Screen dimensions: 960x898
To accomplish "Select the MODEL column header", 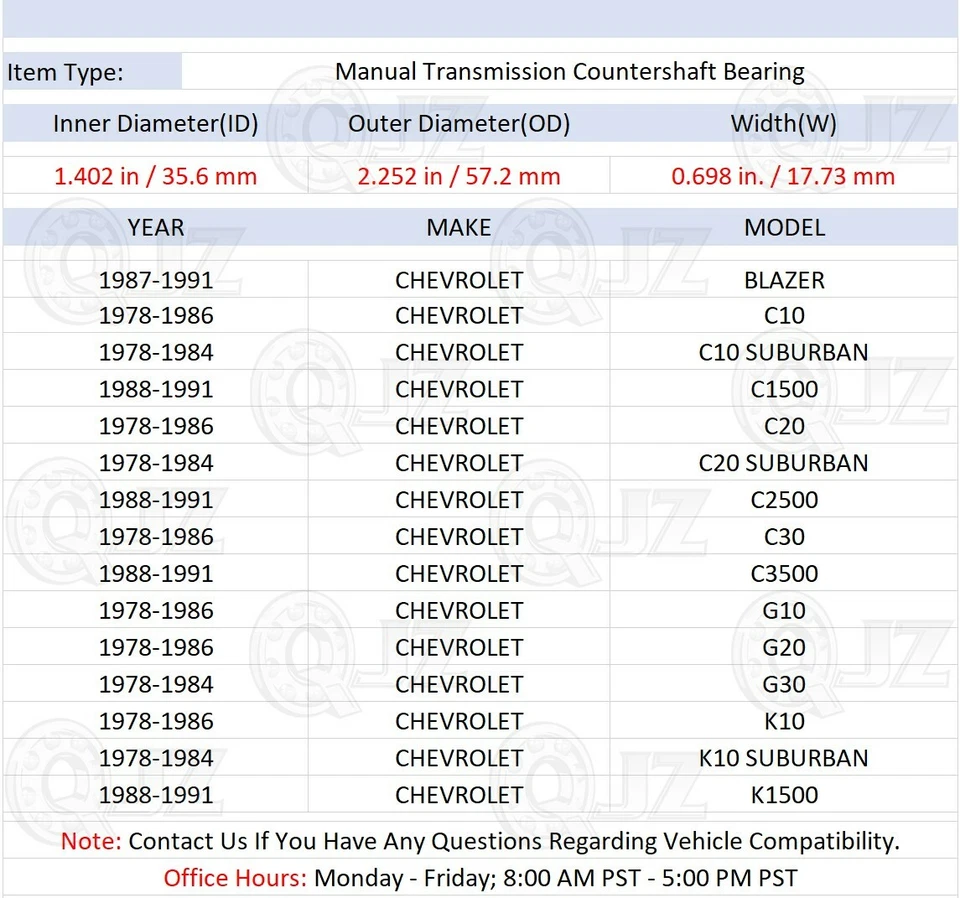I will (x=784, y=227).
